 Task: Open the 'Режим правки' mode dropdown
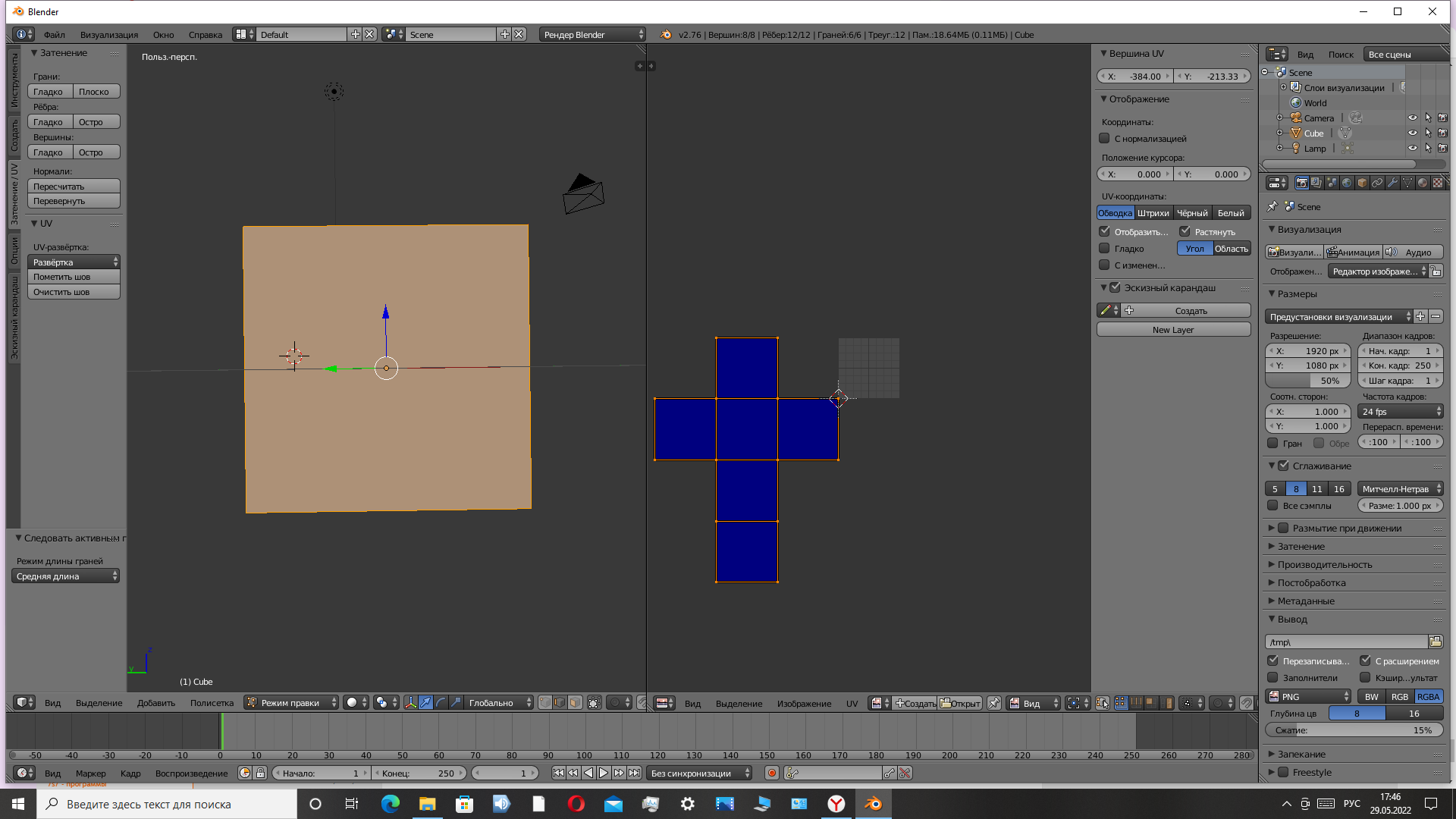pyautogui.click(x=291, y=703)
